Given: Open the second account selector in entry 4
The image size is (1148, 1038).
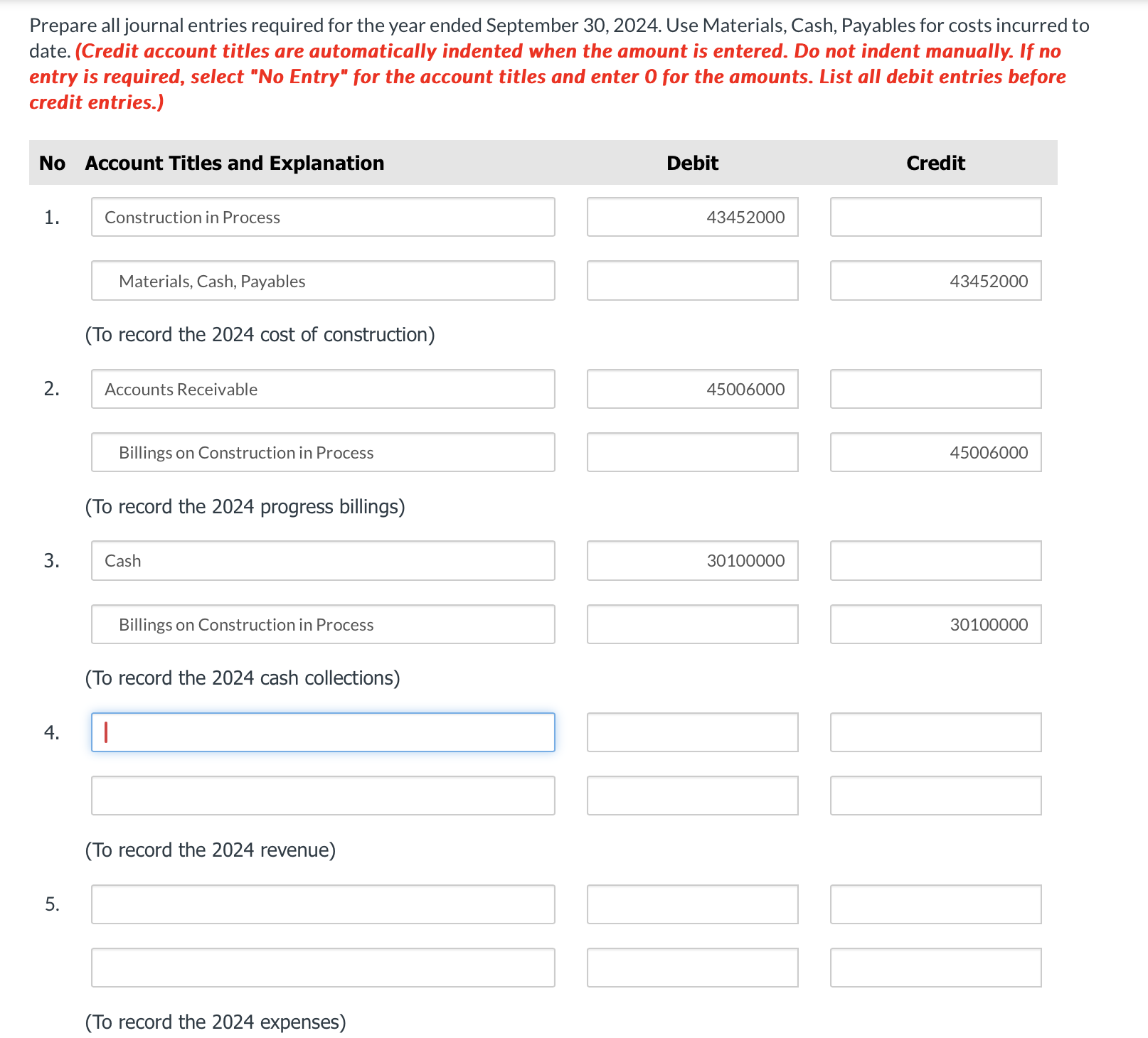Looking at the screenshot, I should 322,795.
